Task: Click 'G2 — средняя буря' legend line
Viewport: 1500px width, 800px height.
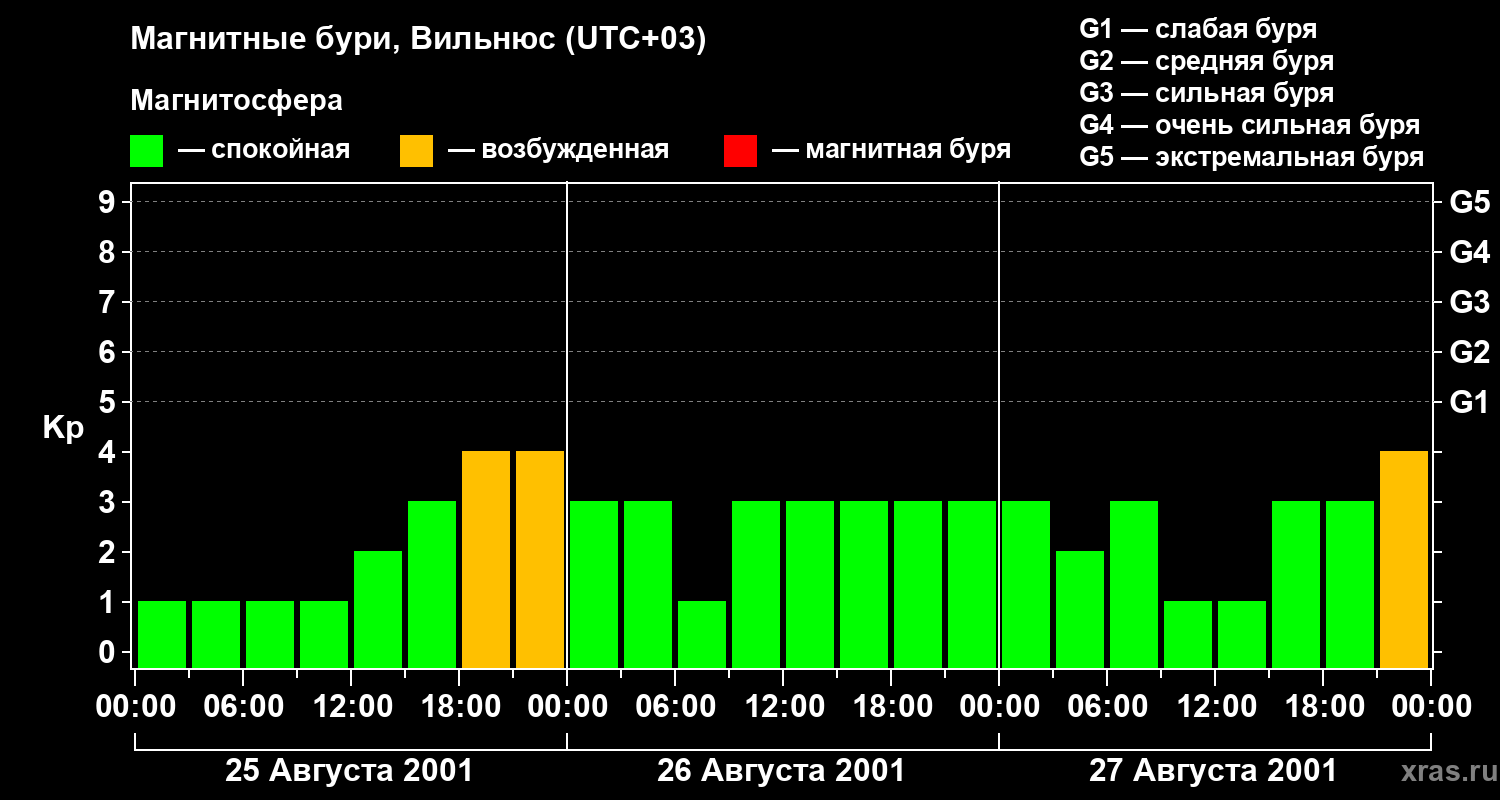Action: (x=1206, y=61)
